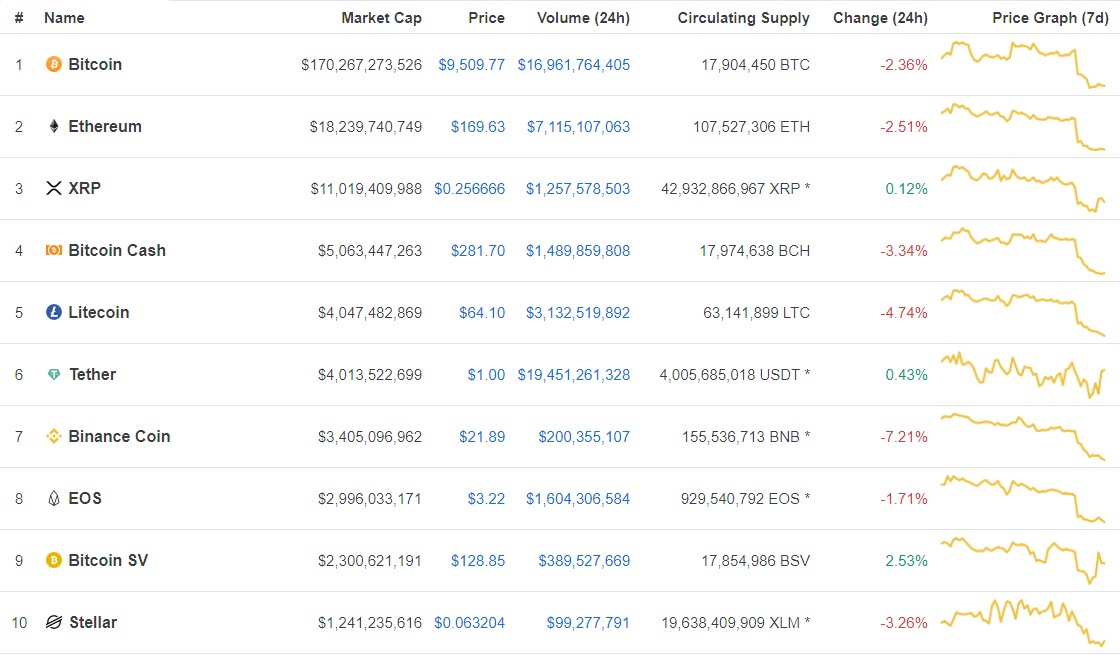Click Bitcoin volume $16,961,764,405
This screenshot has height=655, width=1120.
click(x=574, y=65)
